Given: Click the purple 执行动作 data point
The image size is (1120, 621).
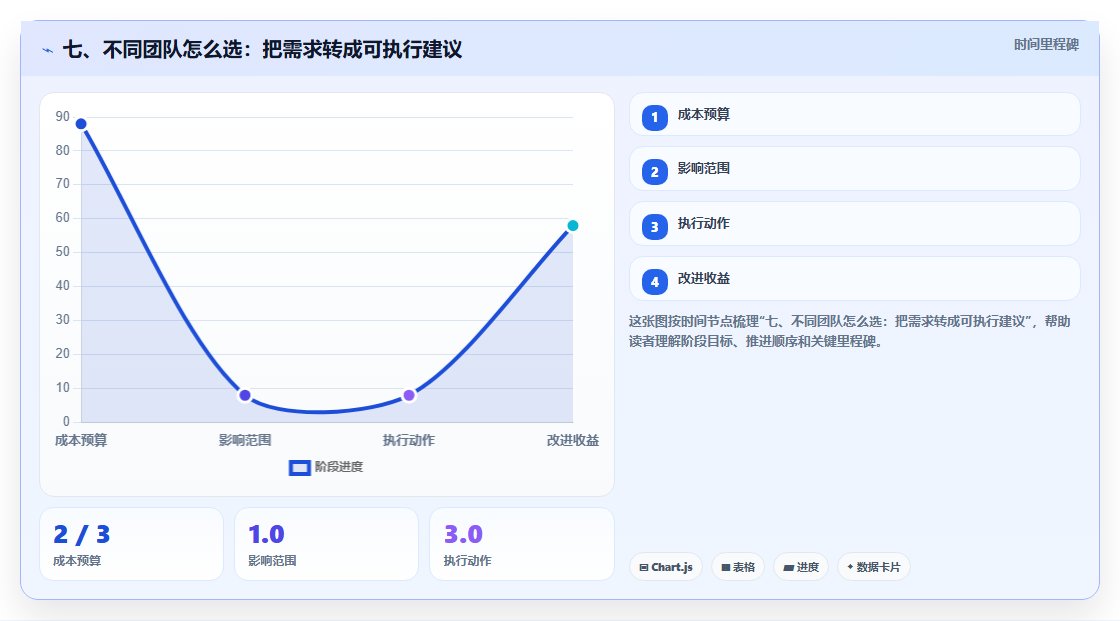Looking at the screenshot, I should coord(409,395).
